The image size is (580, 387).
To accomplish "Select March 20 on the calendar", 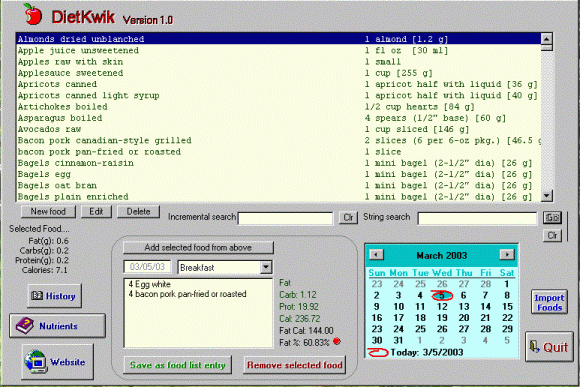I will click(463, 318).
